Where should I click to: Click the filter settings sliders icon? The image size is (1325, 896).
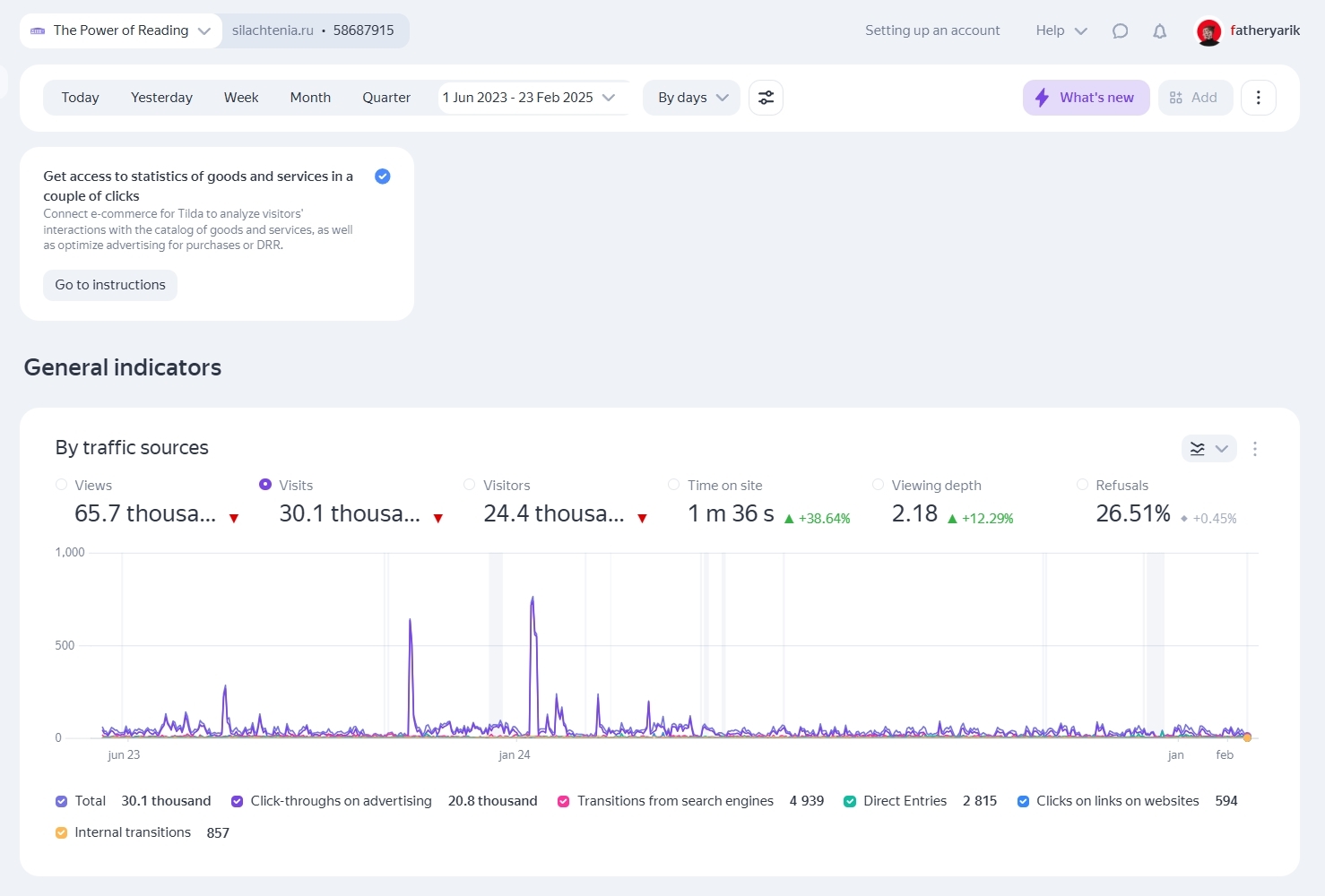766,98
